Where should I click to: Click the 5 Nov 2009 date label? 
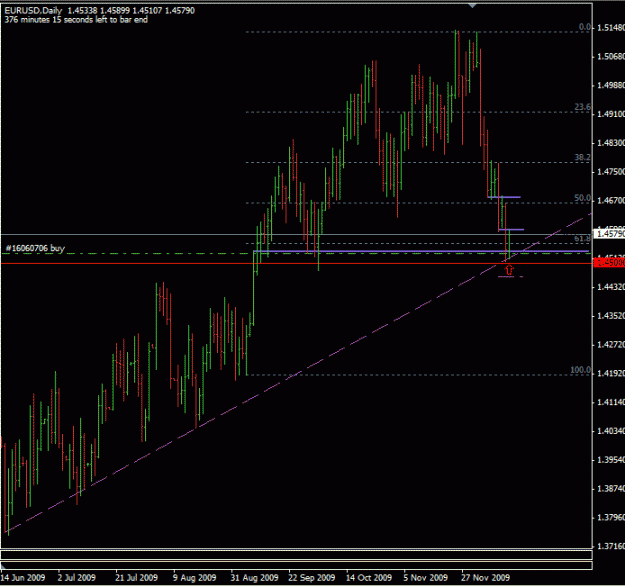pos(426,577)
